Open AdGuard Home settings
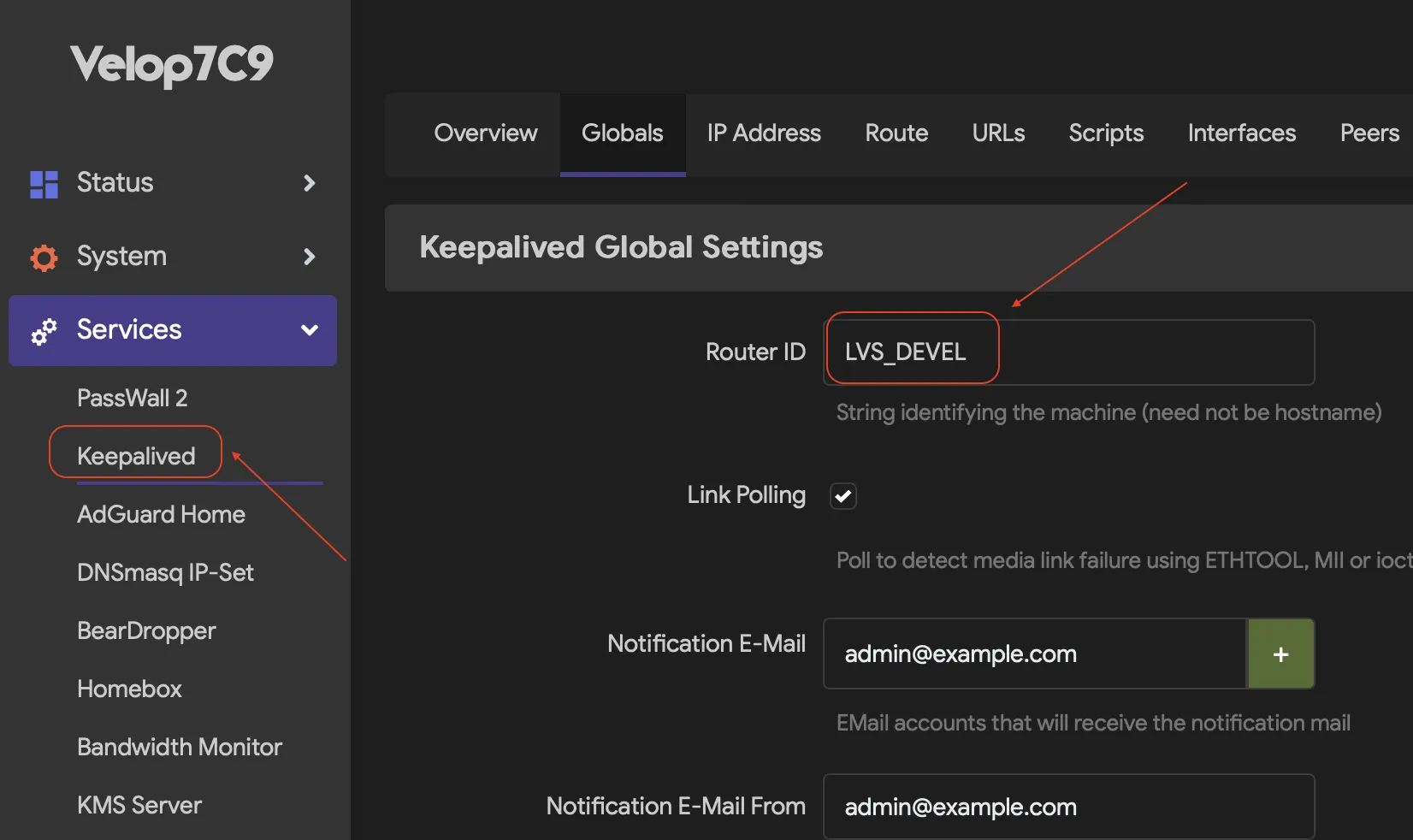Screen dimensions: 1413x840 [x=161, y=514]
